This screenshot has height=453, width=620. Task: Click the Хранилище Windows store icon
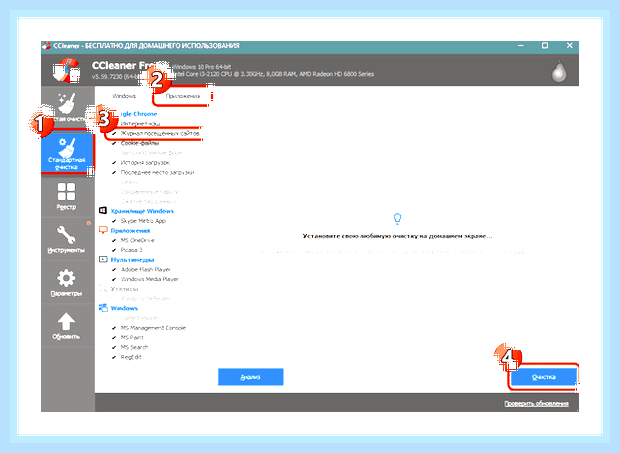point(103,211)
